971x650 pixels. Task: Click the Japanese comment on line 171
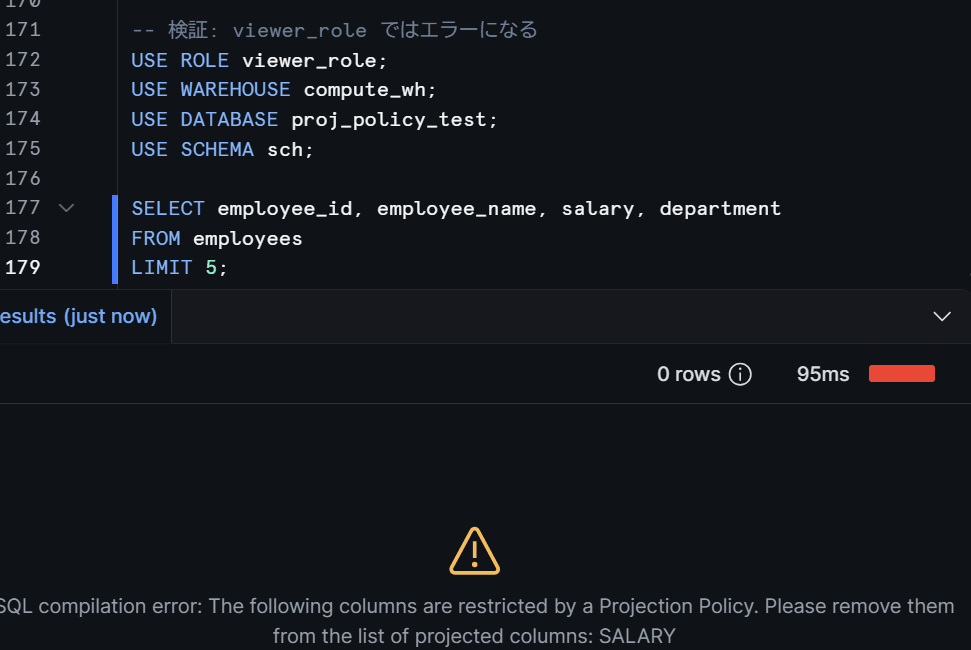334,30
